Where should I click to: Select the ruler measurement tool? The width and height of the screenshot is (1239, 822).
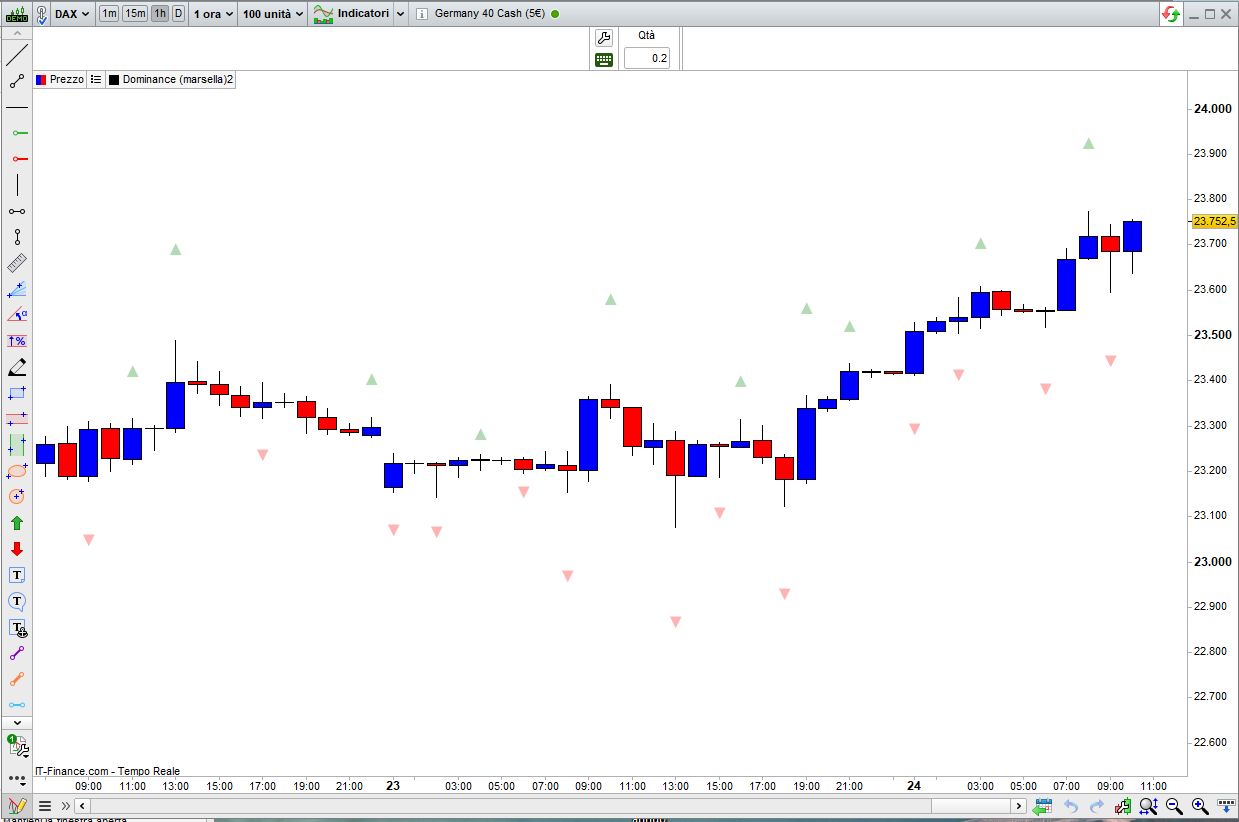point(17,263)
